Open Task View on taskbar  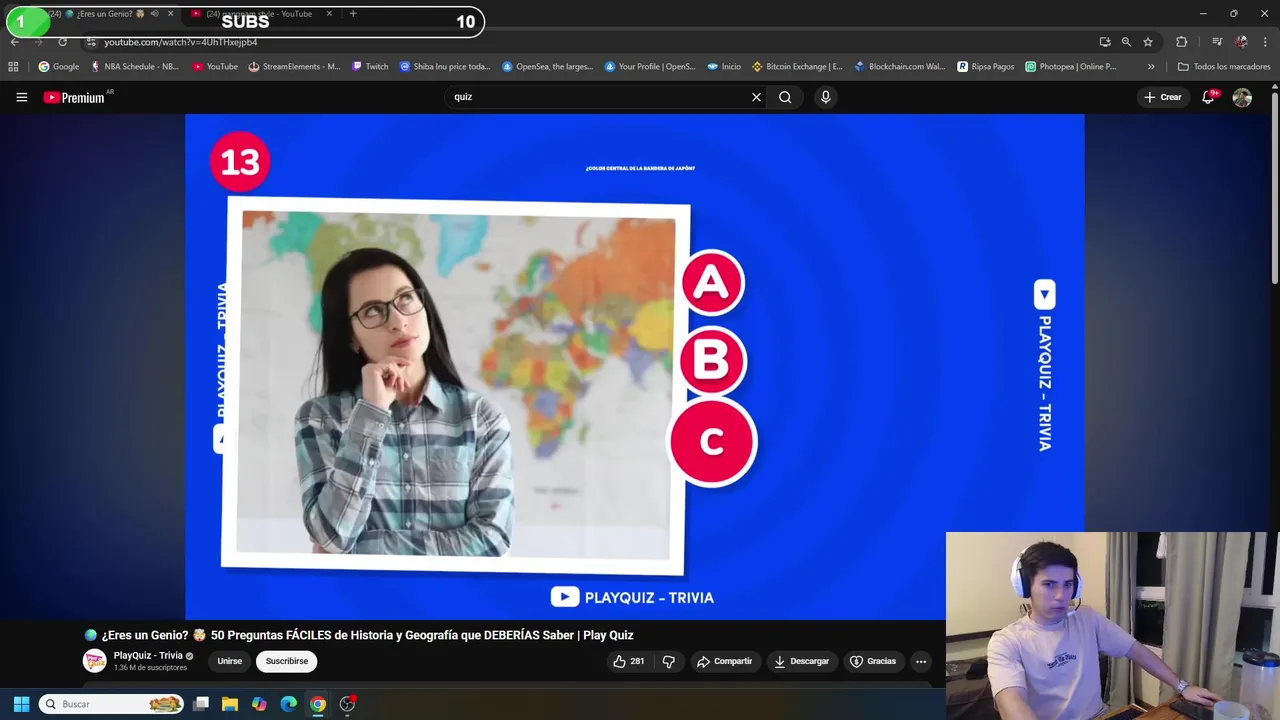click(x=201, y=704)
